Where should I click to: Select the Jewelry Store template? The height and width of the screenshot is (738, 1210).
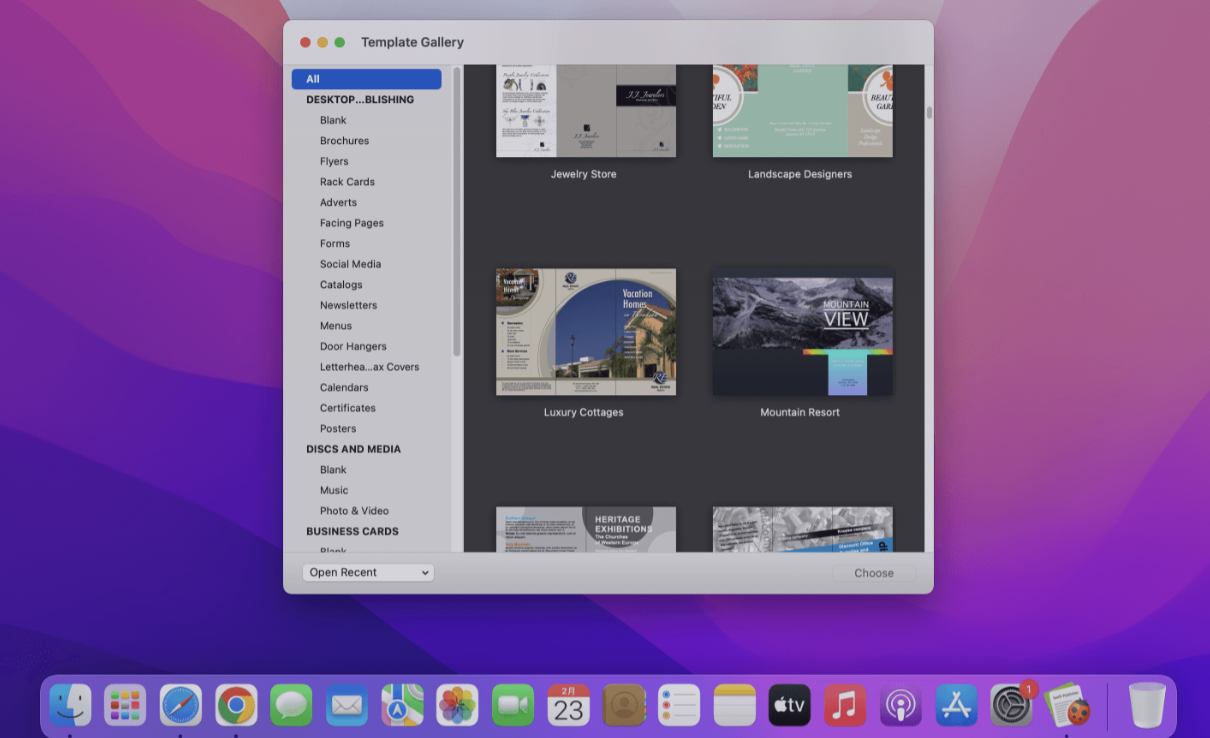(585, 110)
